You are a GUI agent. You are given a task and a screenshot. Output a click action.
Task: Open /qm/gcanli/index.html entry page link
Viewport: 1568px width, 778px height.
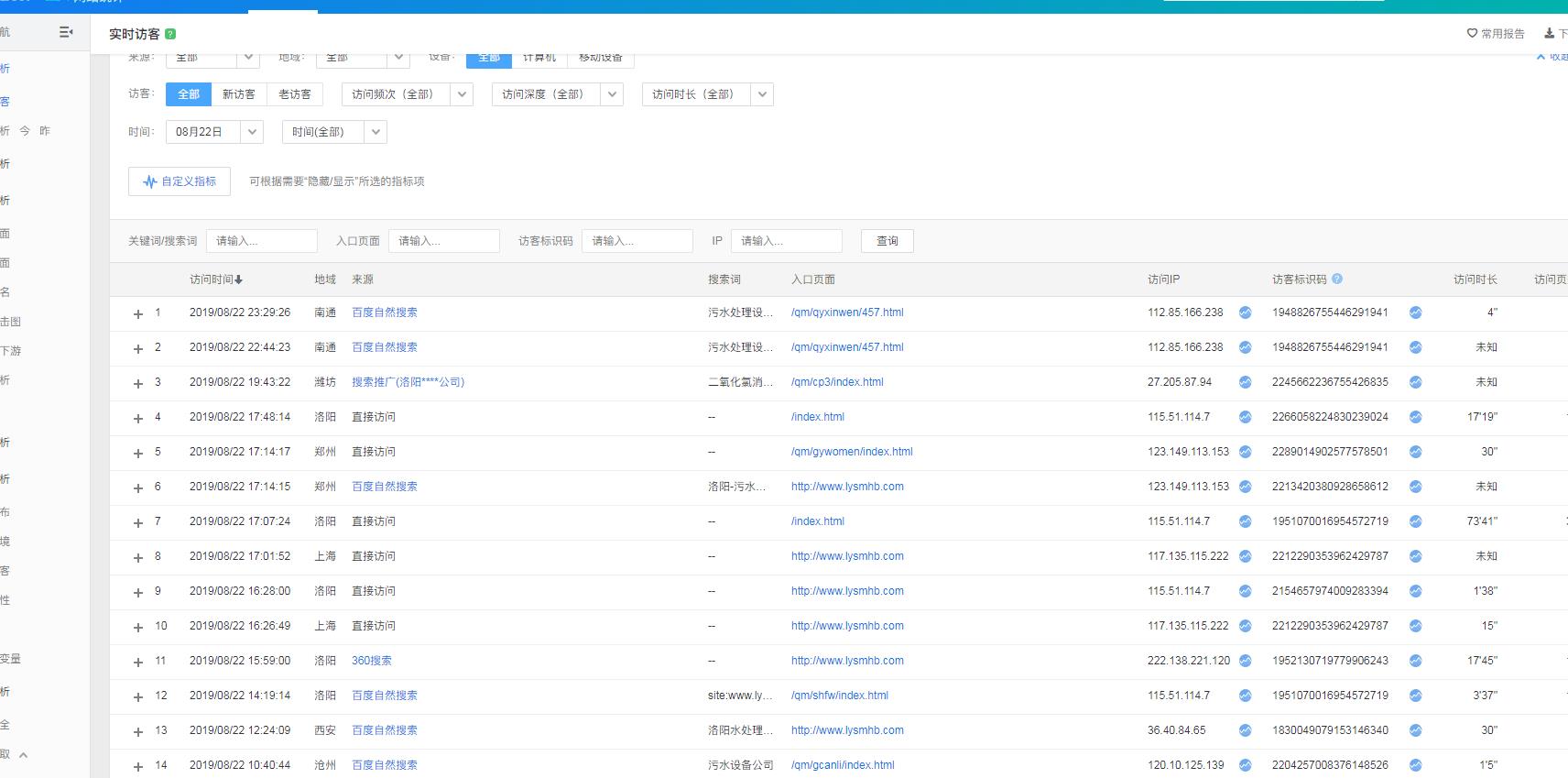coord(843,765)
